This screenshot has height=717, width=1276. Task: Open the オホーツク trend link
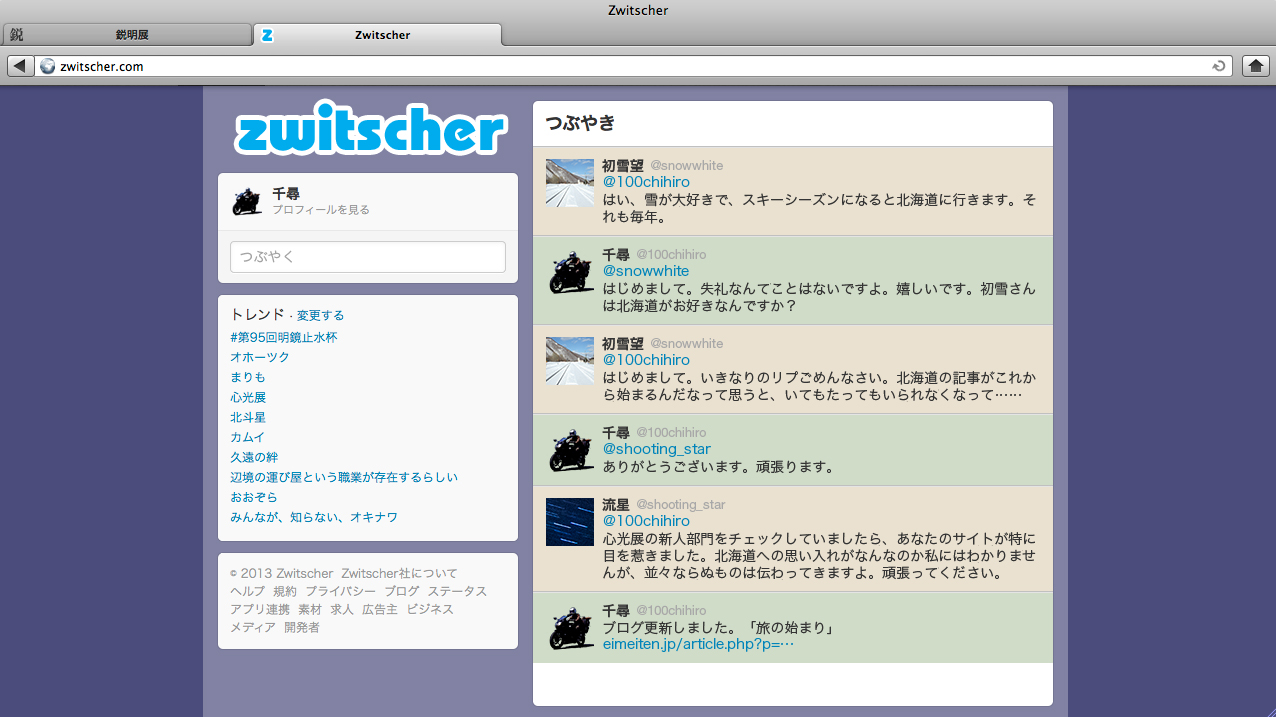pos(260,357)
